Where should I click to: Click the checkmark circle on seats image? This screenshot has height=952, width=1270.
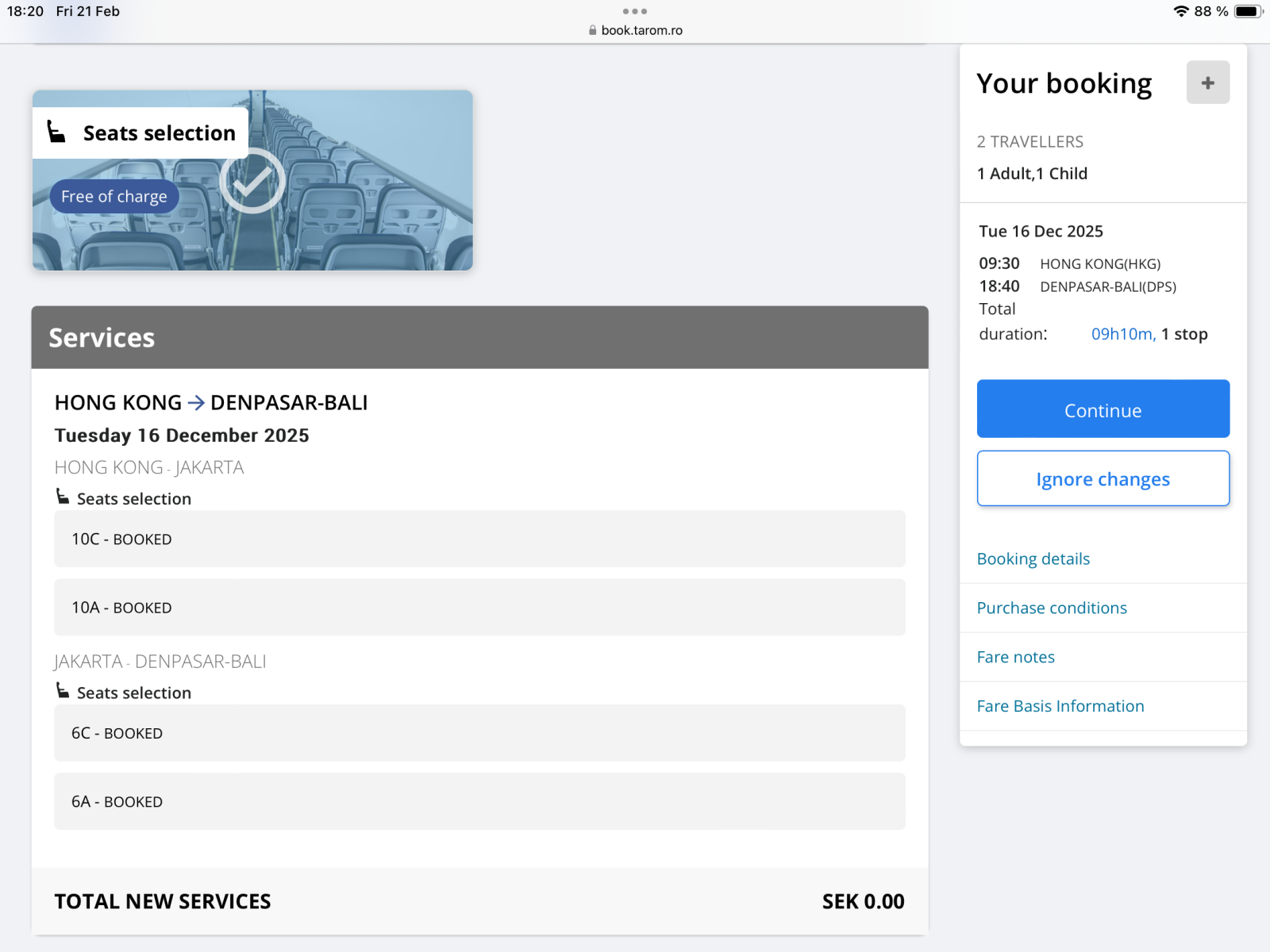(252, 182)
